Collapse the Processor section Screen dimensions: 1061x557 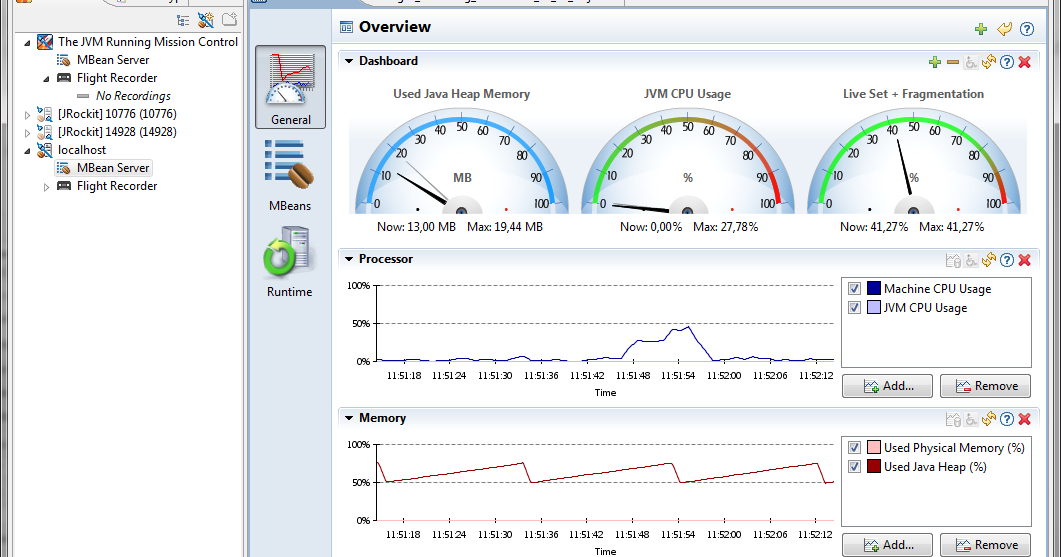pyautogui.click(x=349, y=259)
